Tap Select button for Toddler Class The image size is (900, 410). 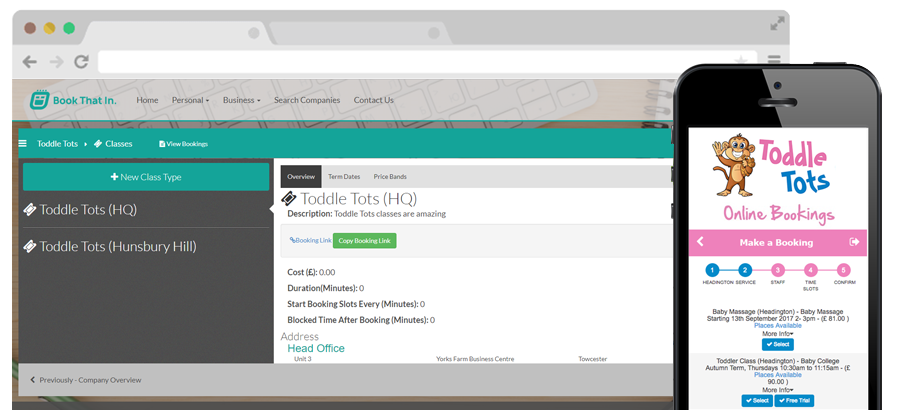(x=757, y=400)
